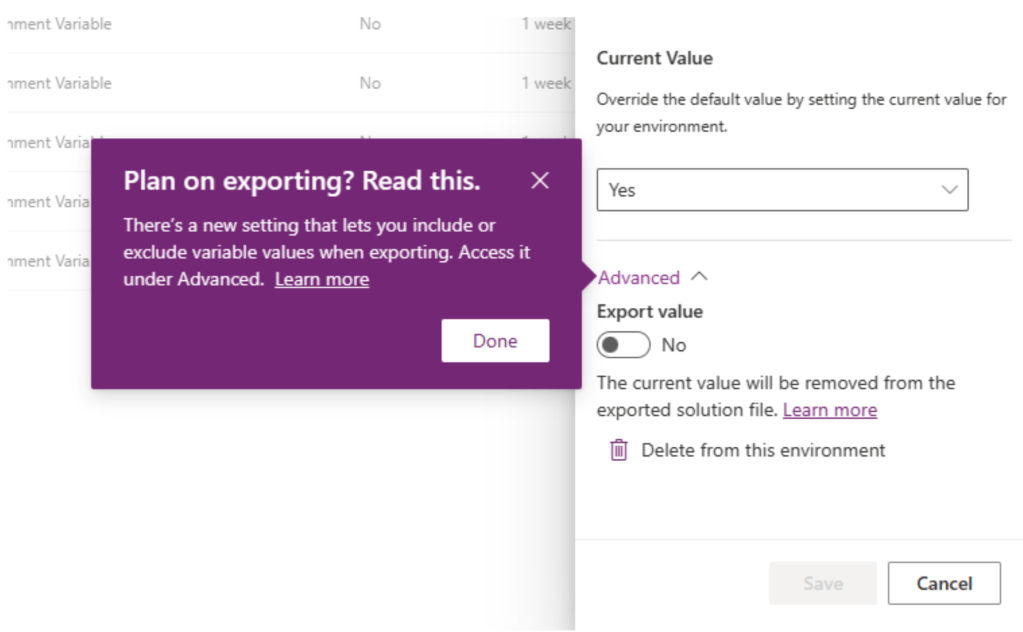Click "No" in the first table row
1023x632 pixels.
pos(370,24)
